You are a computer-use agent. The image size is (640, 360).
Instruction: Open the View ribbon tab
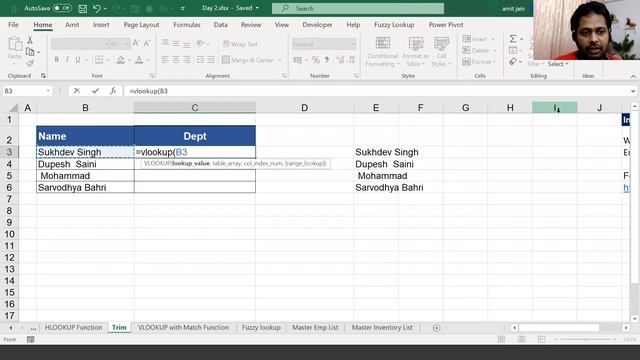281,25
